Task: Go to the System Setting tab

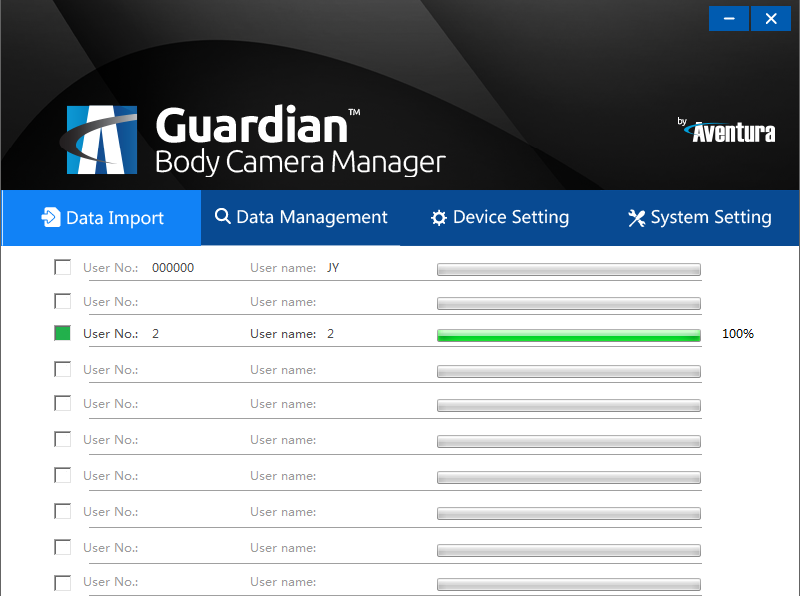Action: [711, 217]
